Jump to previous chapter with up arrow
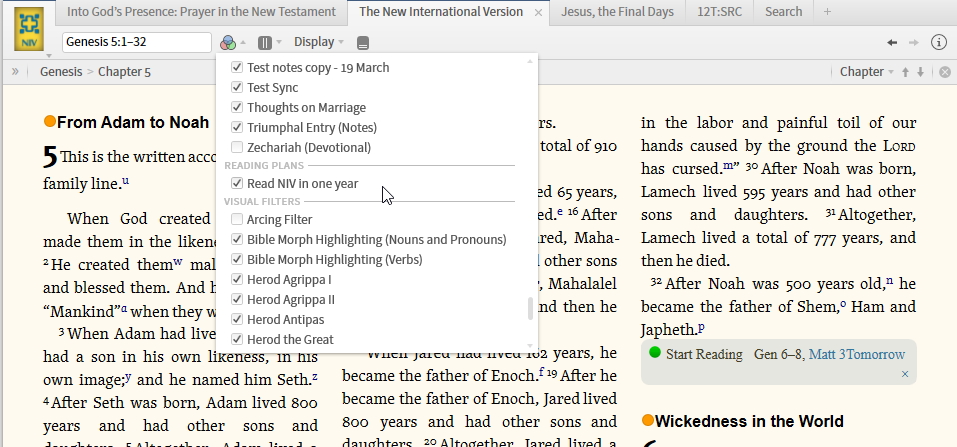The width and height of the screenshot is (957, 447). click(x=905, y=72)
